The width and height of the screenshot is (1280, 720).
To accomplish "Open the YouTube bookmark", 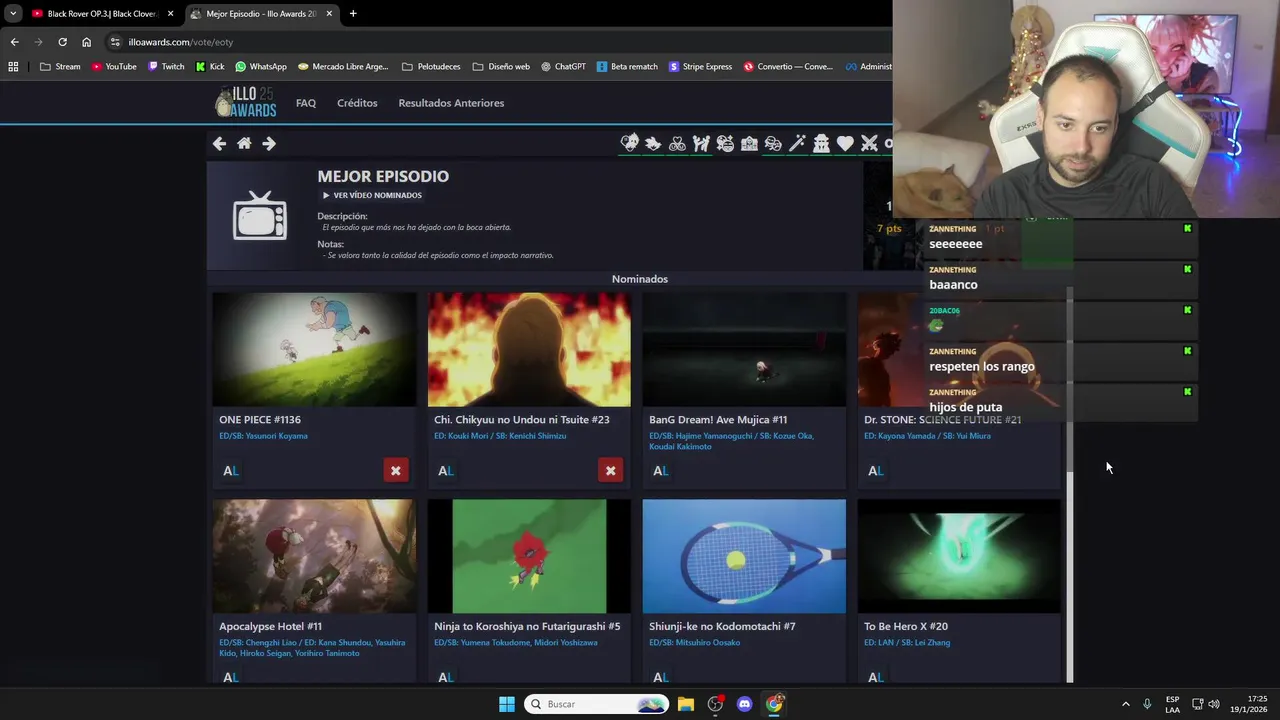I will click(x=114, y=67).
